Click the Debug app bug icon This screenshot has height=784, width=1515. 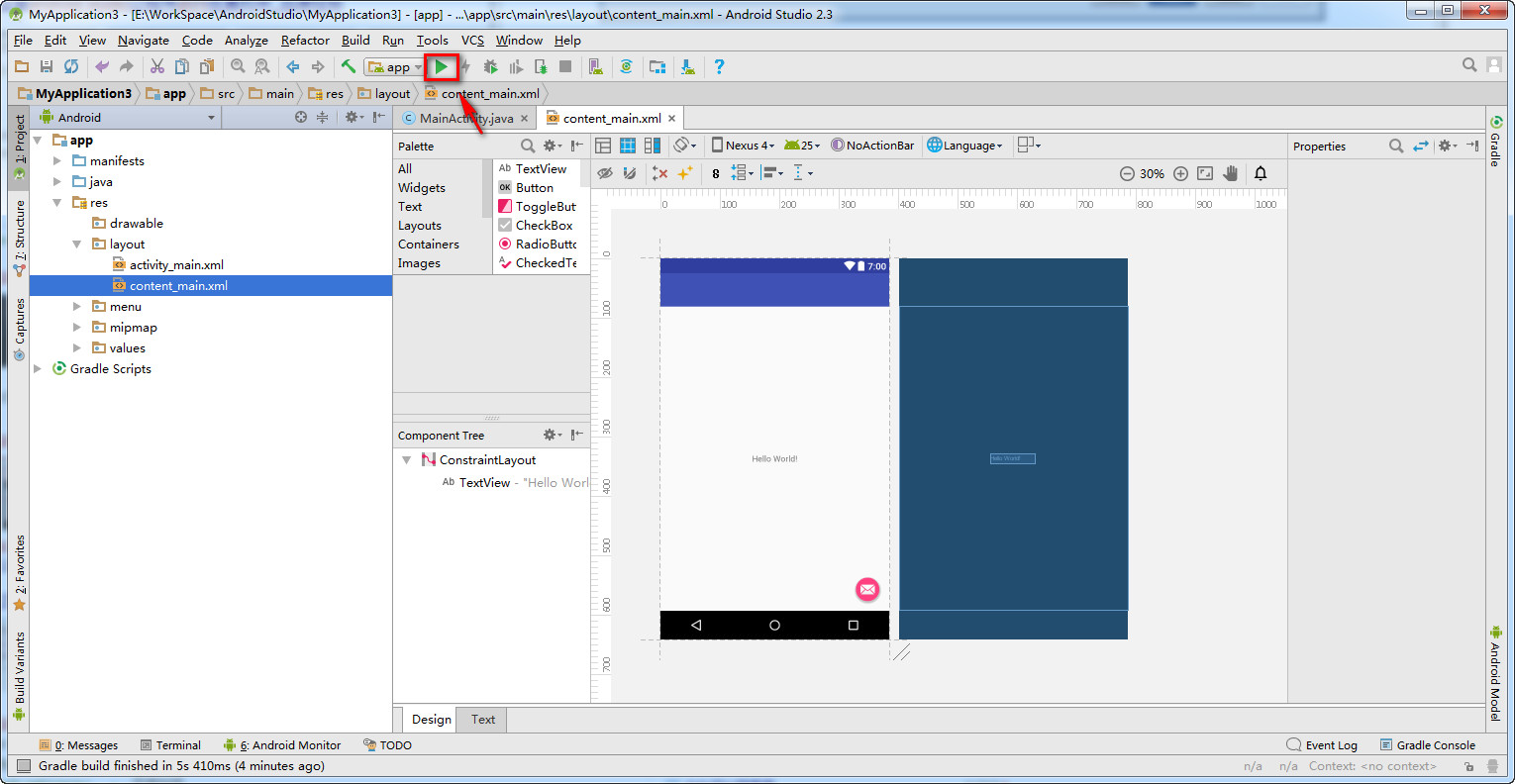click(x=490, y=66)
